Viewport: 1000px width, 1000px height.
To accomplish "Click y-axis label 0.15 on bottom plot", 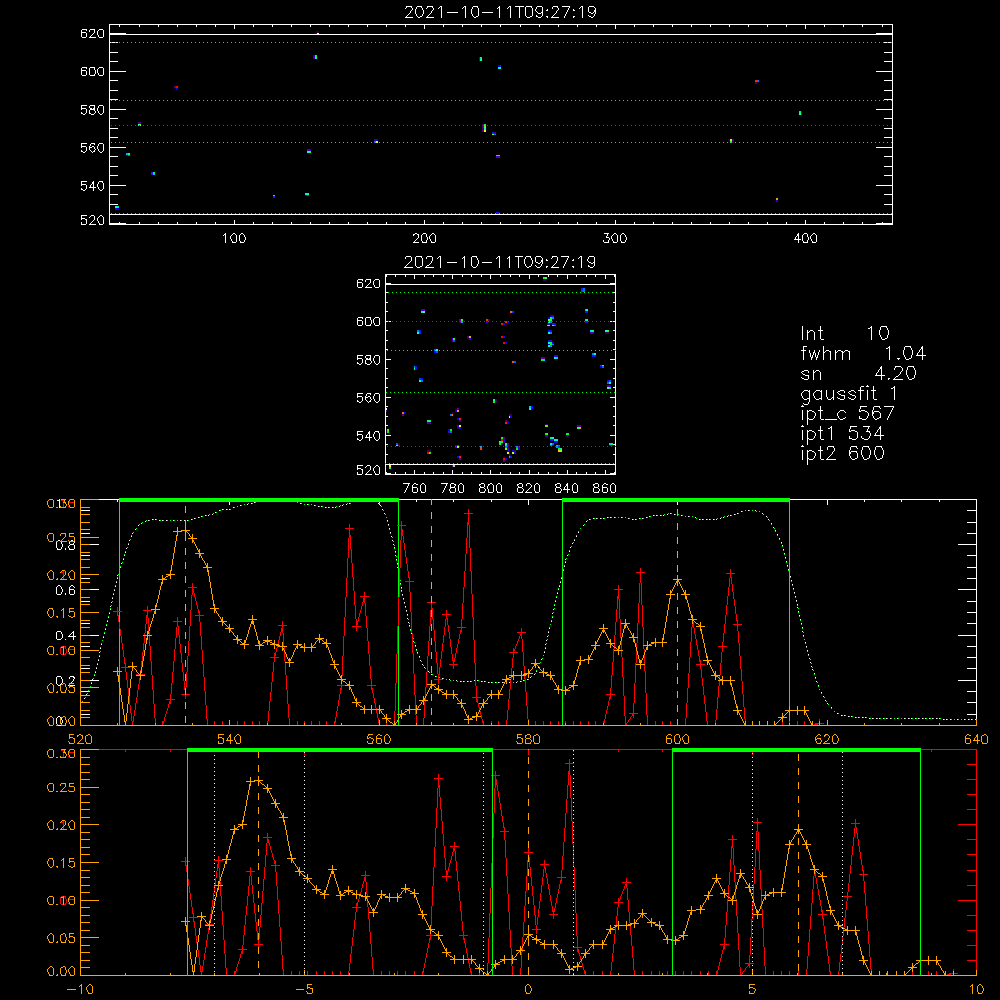I will (x=61, y=863).
